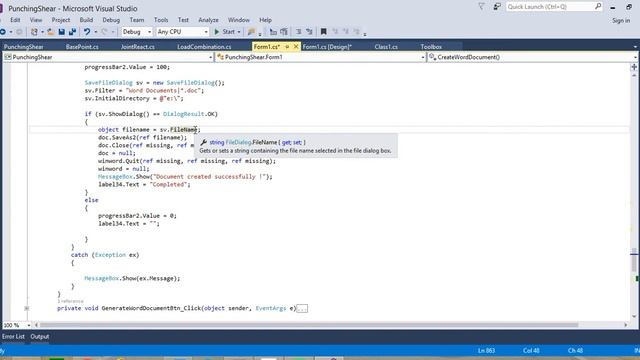Viewport: 640px width, 360px height.
Task: Click the send feedback icon
Action: click(x=497, y=7)
